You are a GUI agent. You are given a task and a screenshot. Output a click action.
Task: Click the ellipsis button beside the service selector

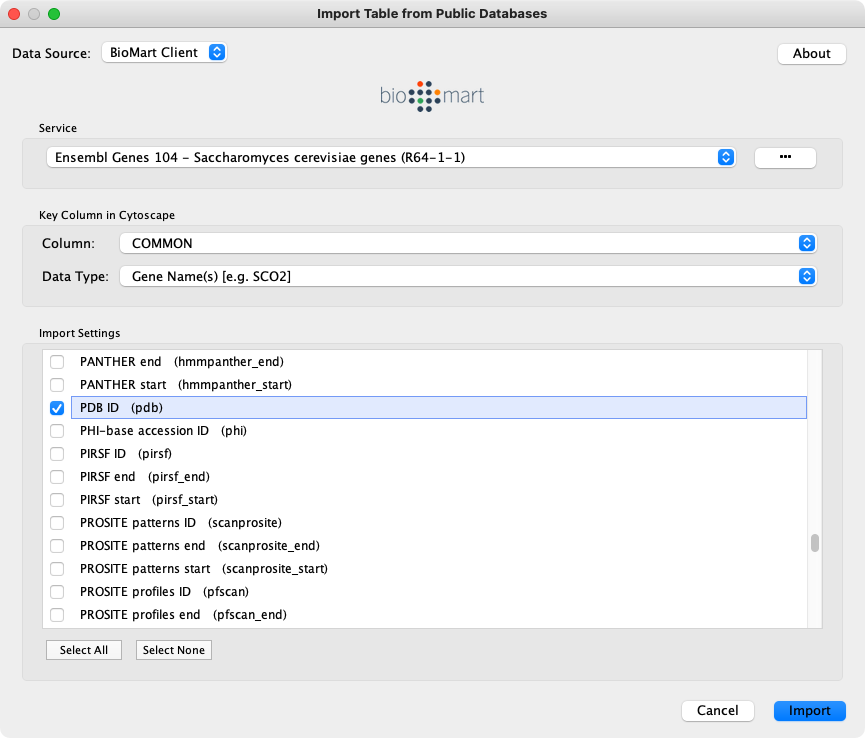[785, 158]
